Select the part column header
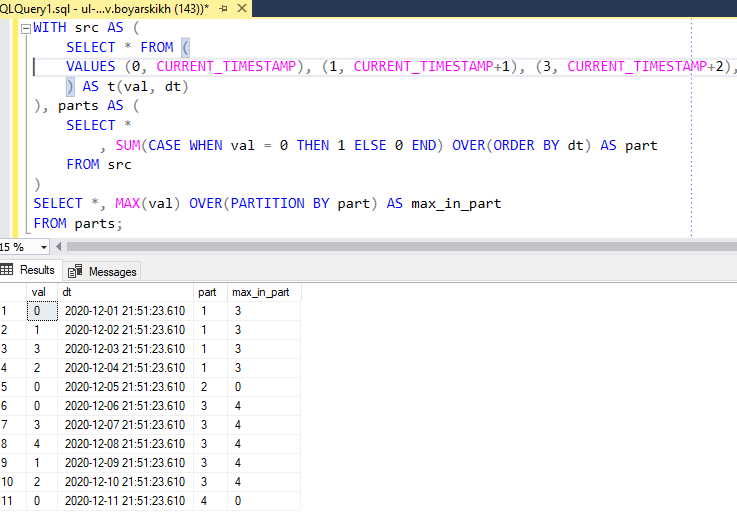Image resolution: width=737 pixels, height=532 pixels. point(208,292)
